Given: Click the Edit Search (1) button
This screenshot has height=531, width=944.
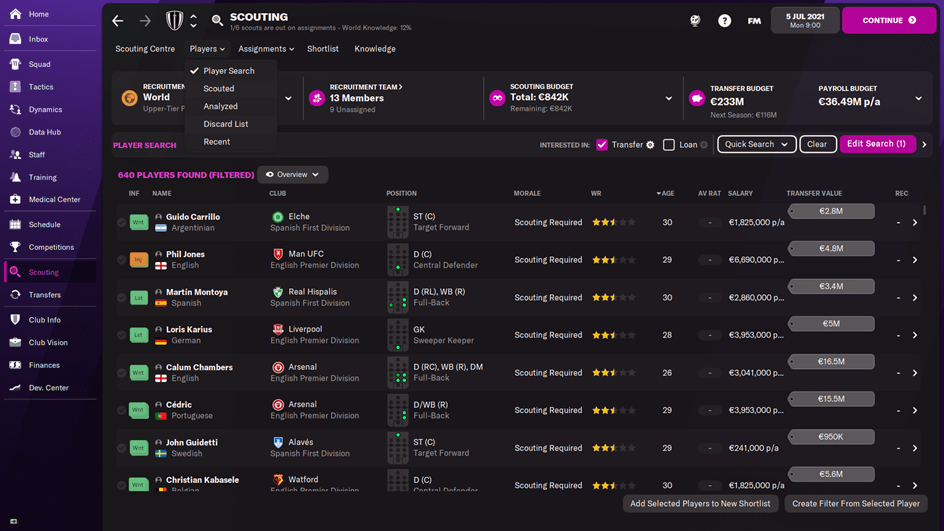Looking at the screenshot, I should click(876, 144).
